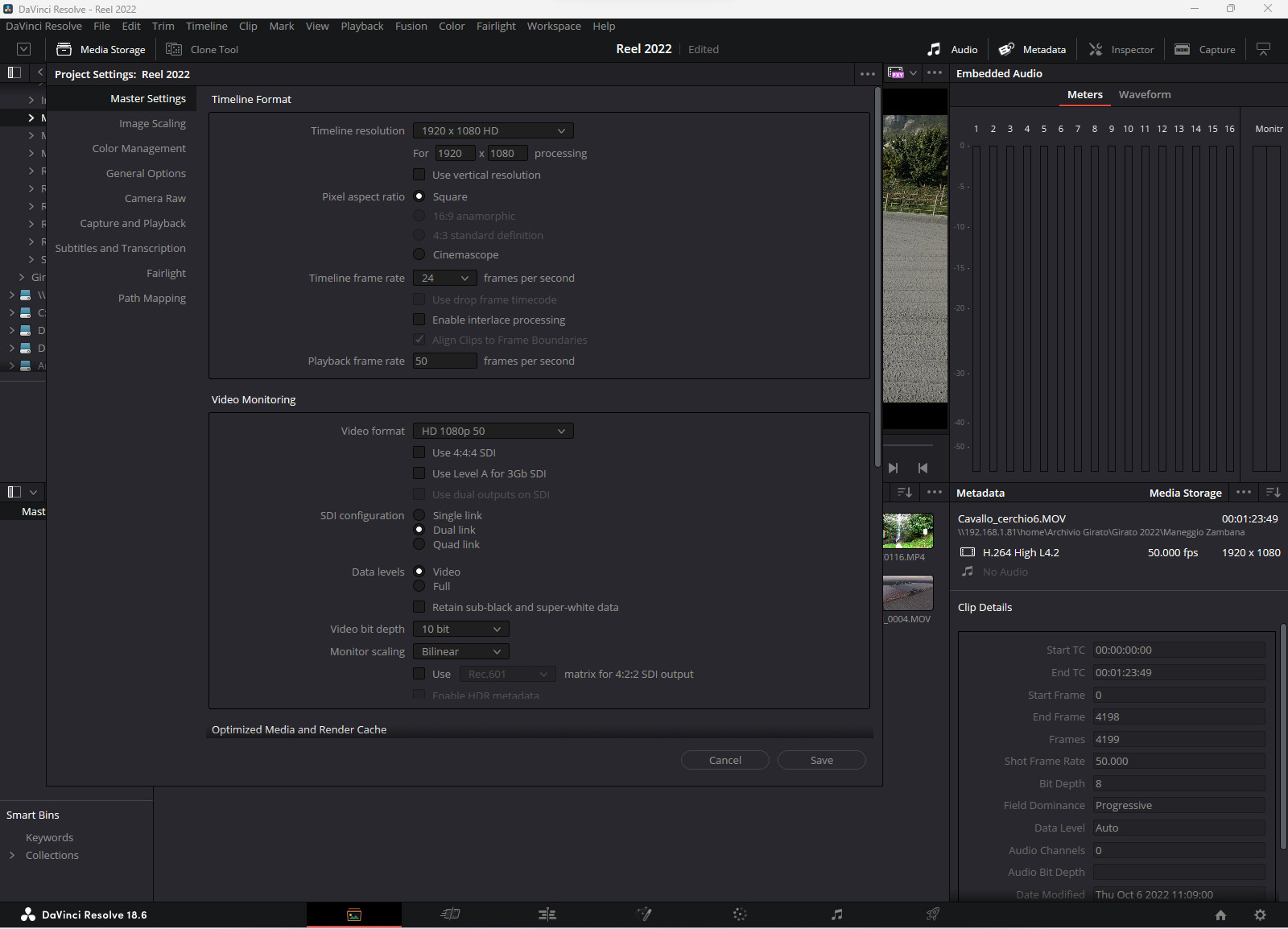Select Single link SDI configuration
Image resolution: width=1288 pixels, height=929 pixels.
click(x=419, y=515)
